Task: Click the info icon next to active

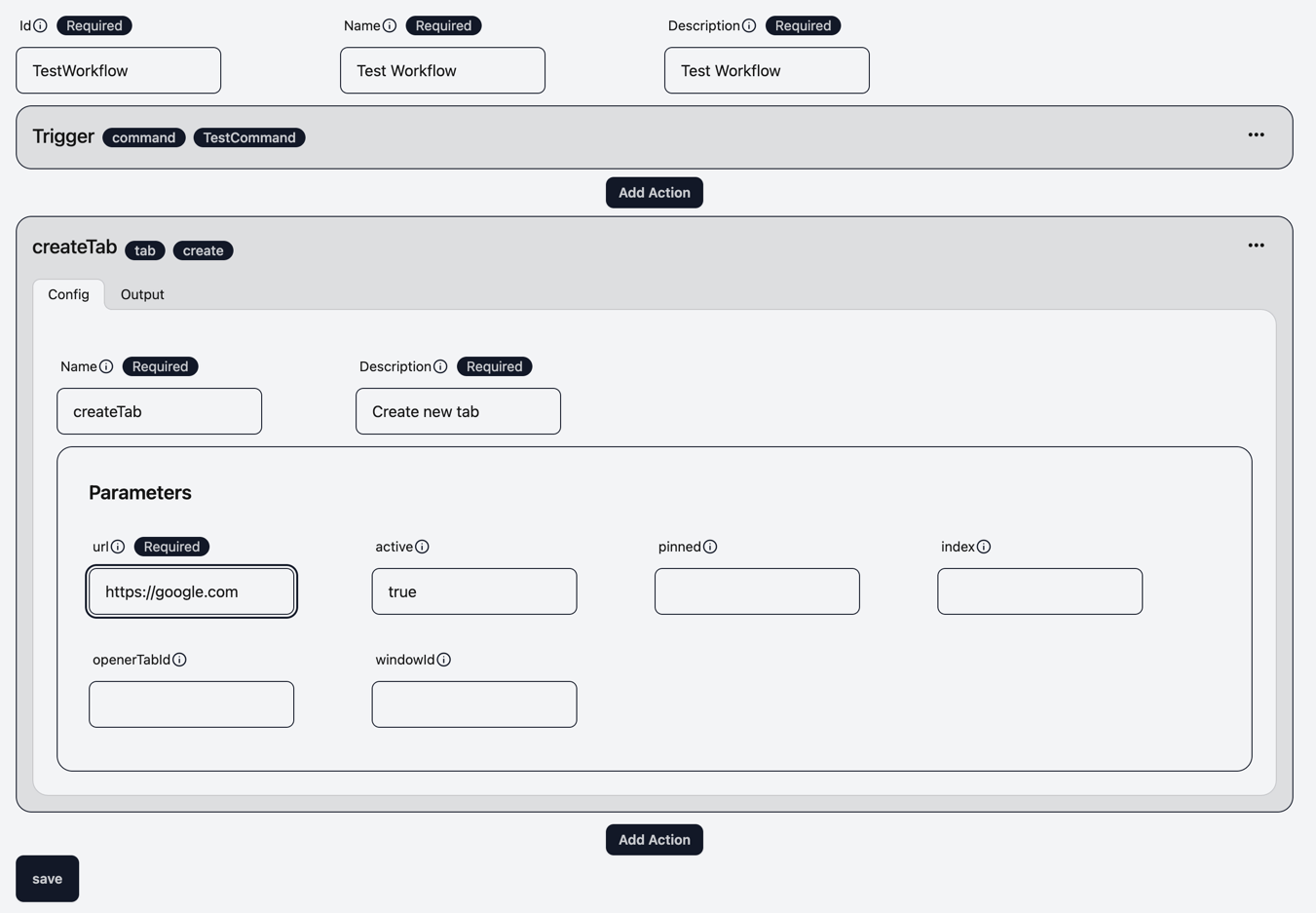Action: click(422, 547)
